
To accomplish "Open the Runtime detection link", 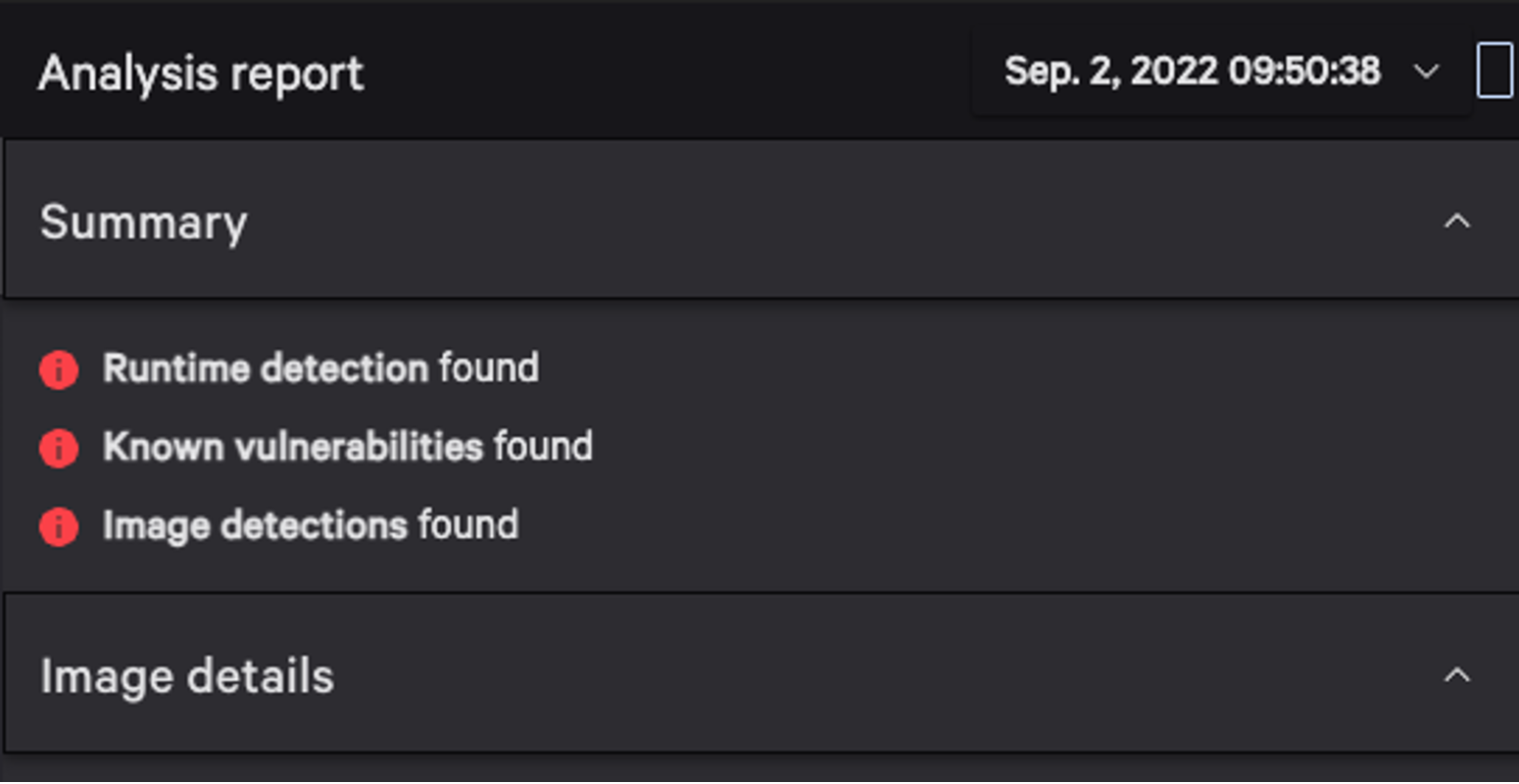I will click(x=266, y=368).
